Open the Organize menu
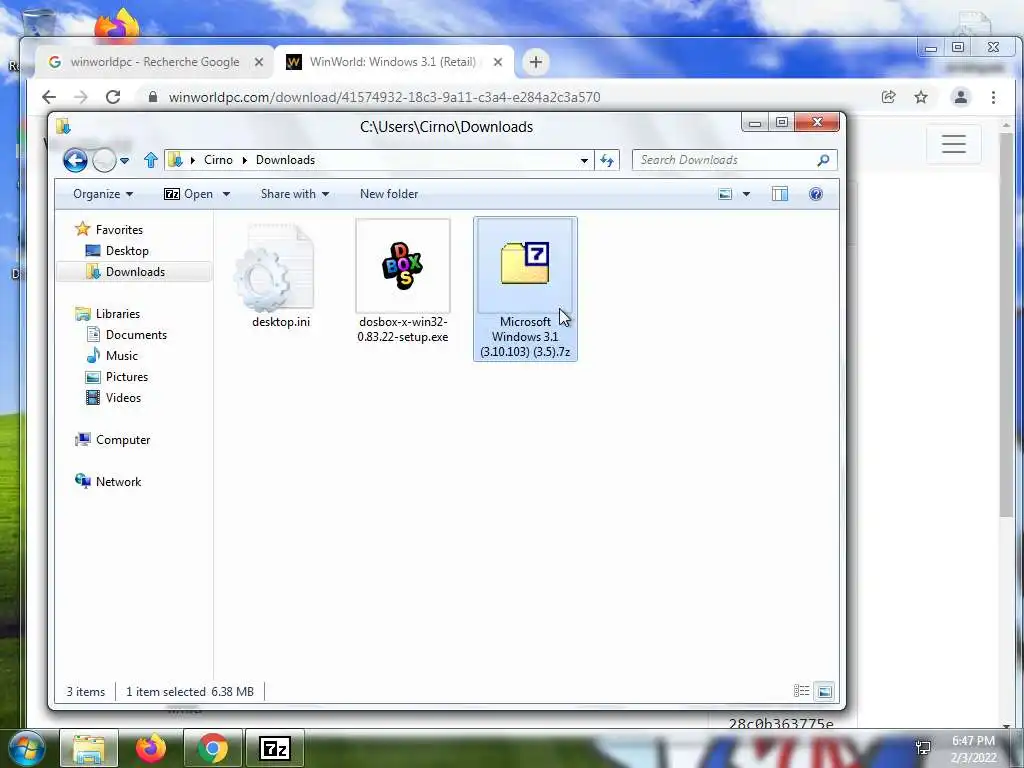 click(x=103, y=194)
